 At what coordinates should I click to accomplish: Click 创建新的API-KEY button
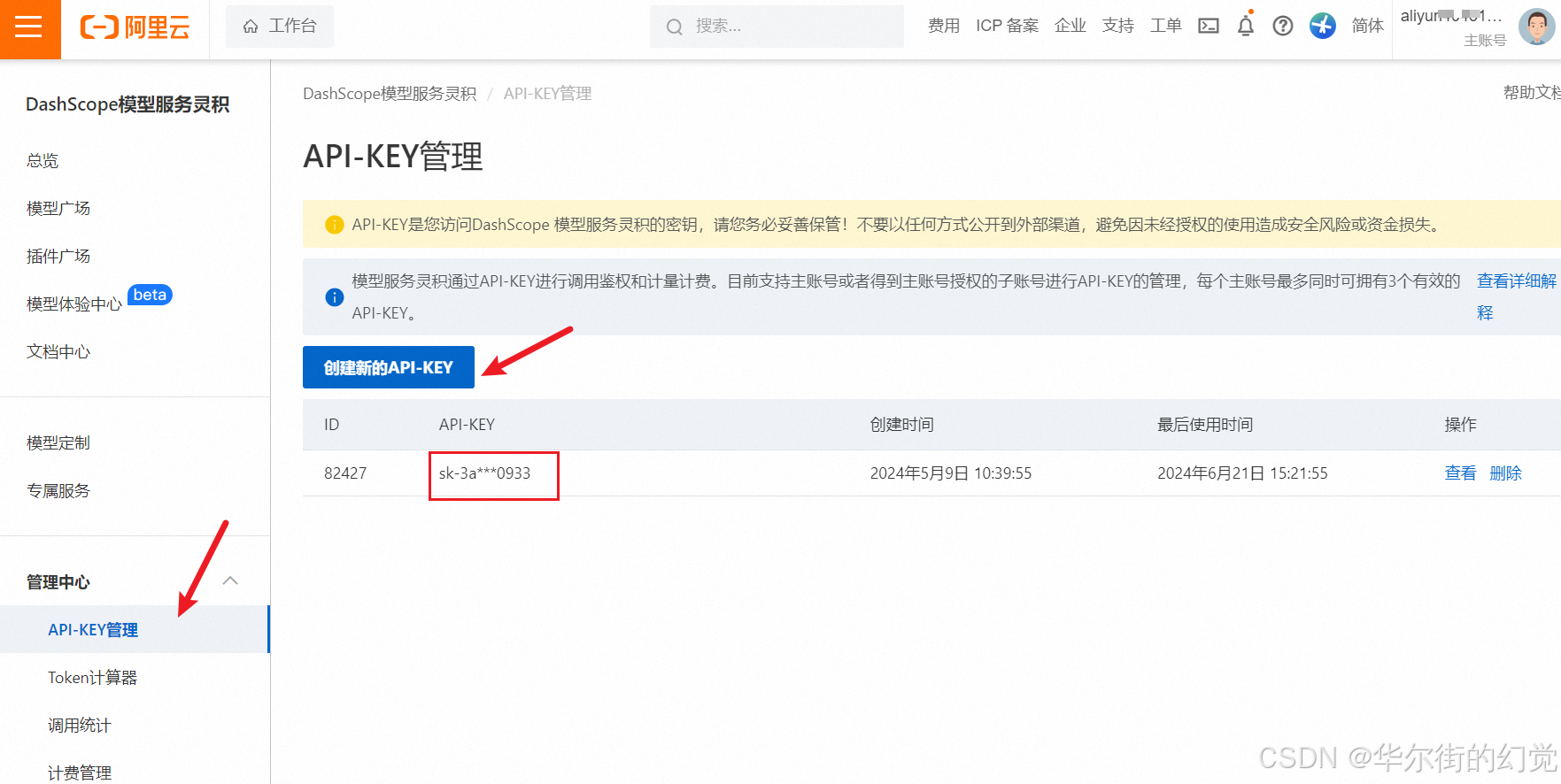point(389,367)
